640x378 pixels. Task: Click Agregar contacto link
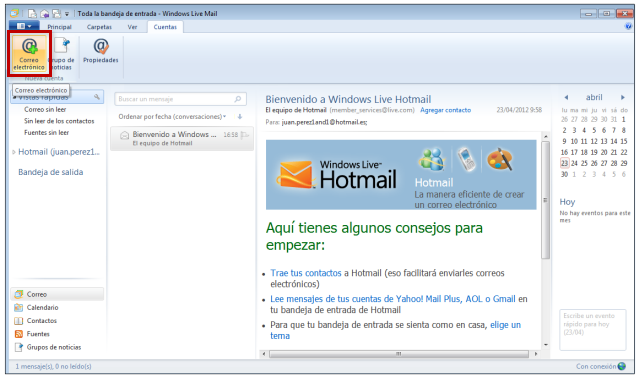445,110
